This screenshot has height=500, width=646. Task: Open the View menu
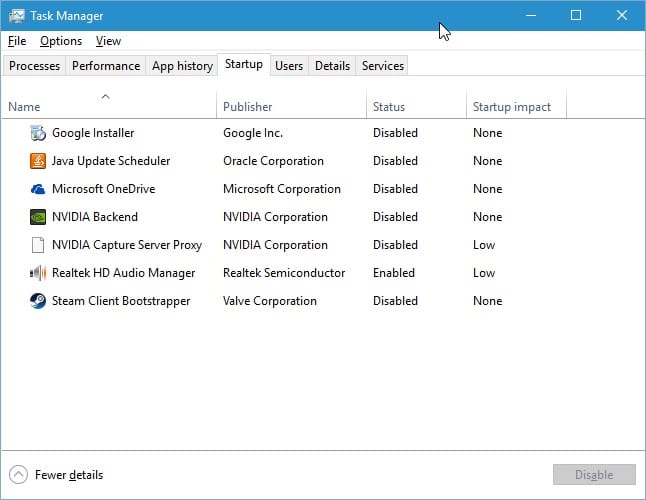click(x=108, y=41)
